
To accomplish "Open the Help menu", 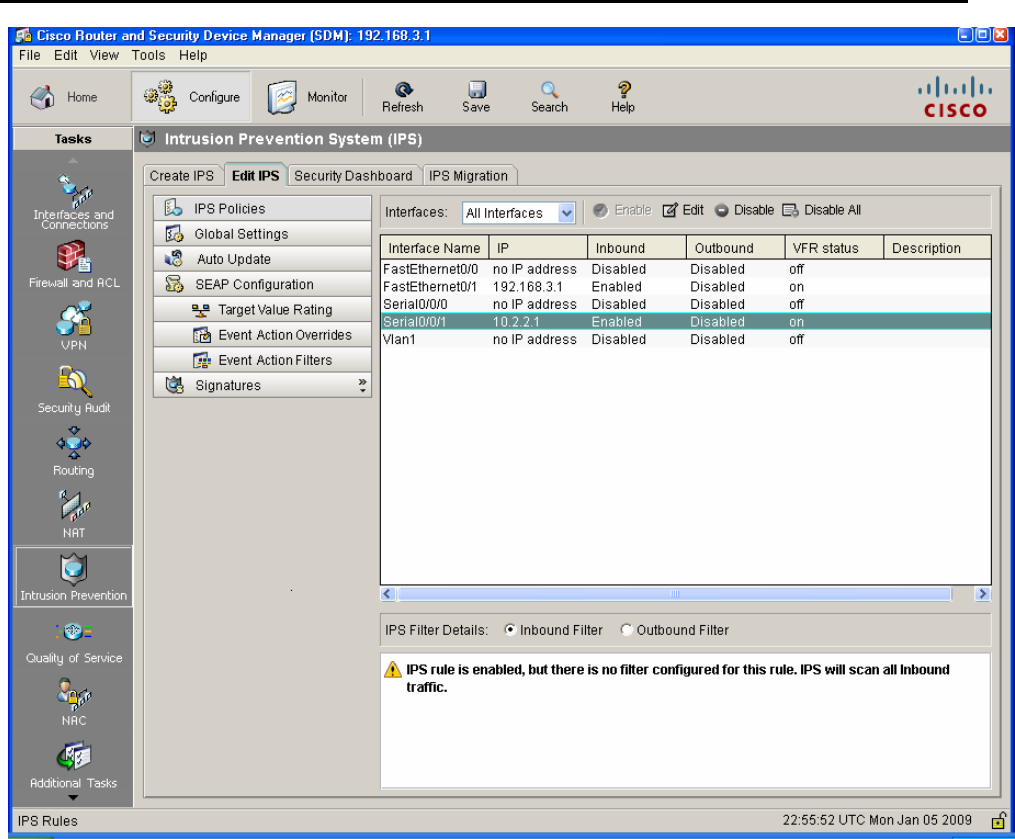I will click(x=193, y=56).
